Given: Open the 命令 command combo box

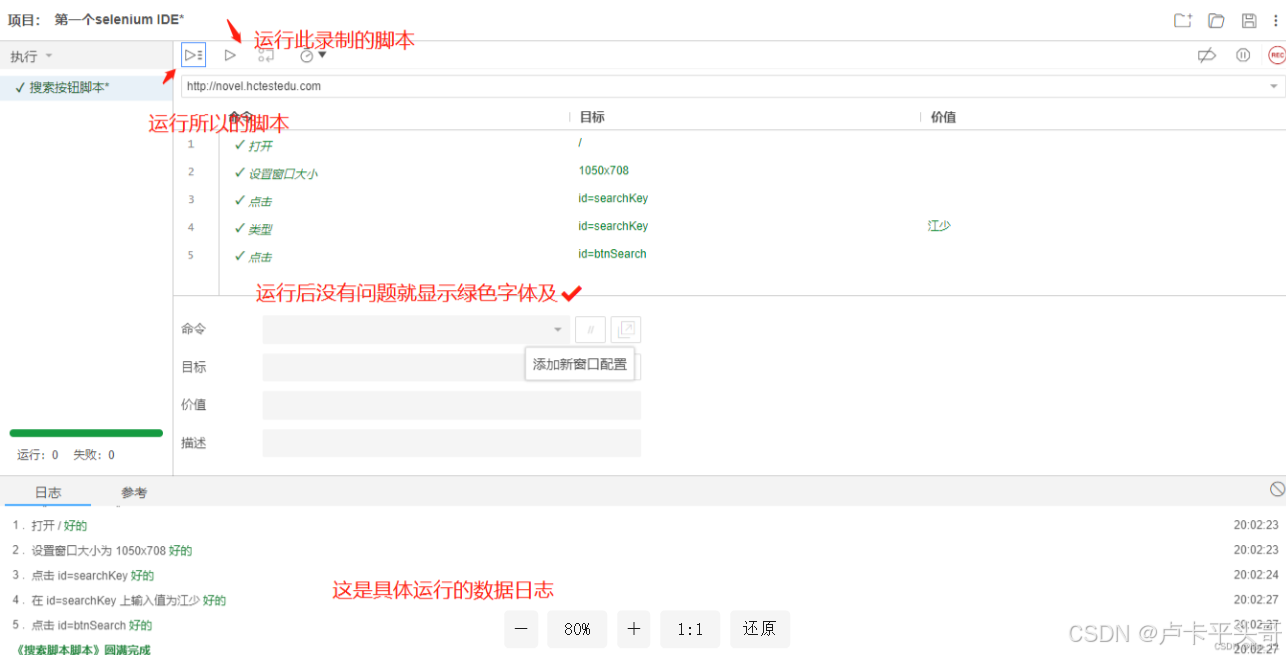Looking at the screenshot, I should (416, 329).
